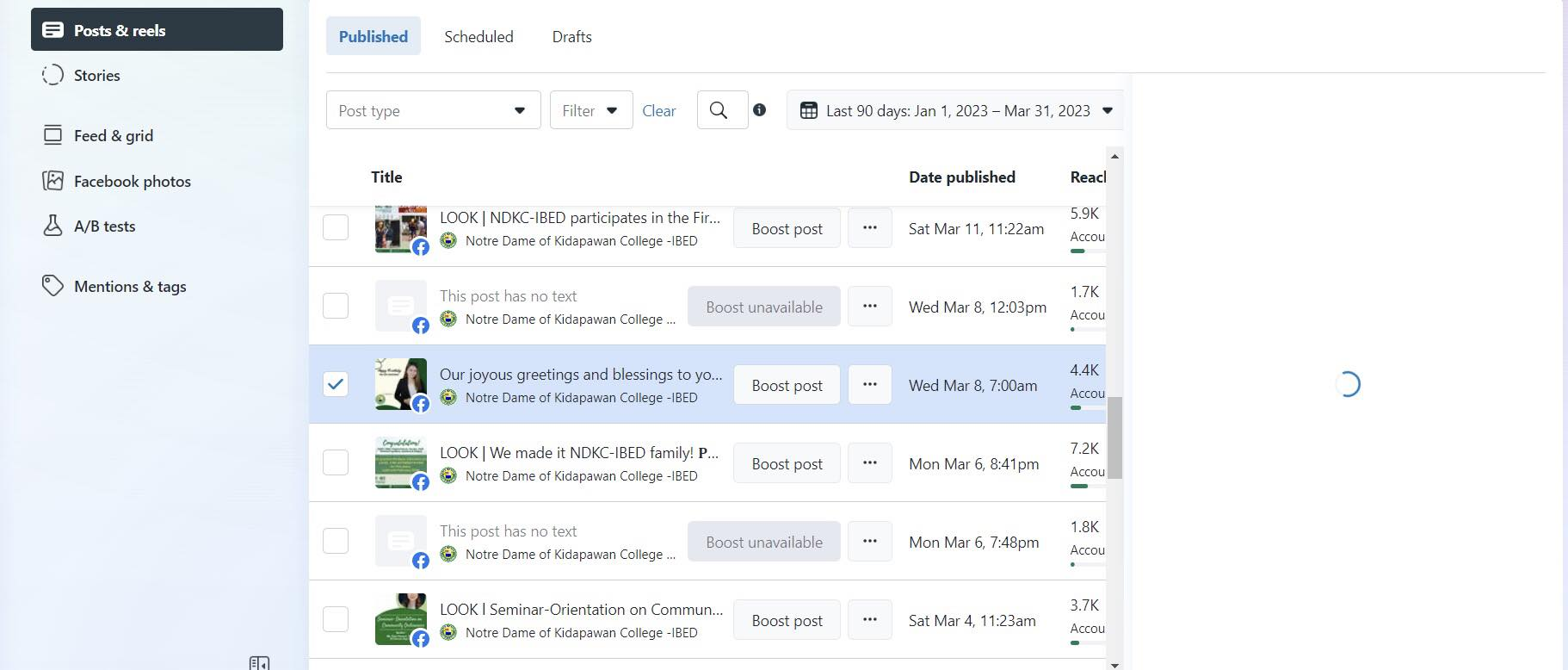Switch to the Drafts tab
The width and height of the screenshot is (1568, 670).
point(571,36)
